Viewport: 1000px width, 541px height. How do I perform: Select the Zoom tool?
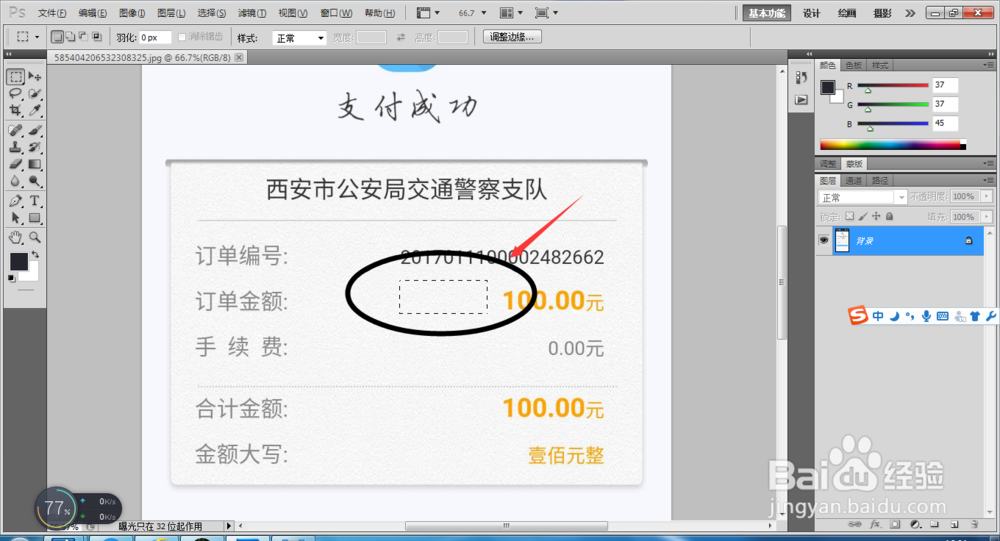pyautogui.click(x=35, y=237)
